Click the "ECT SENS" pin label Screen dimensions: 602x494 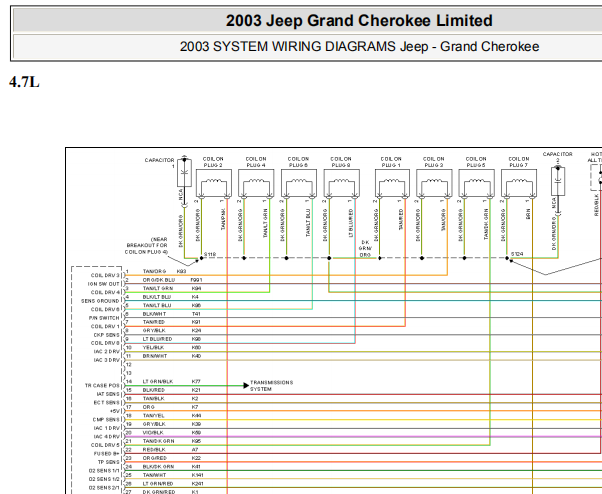tap(107, 403)
